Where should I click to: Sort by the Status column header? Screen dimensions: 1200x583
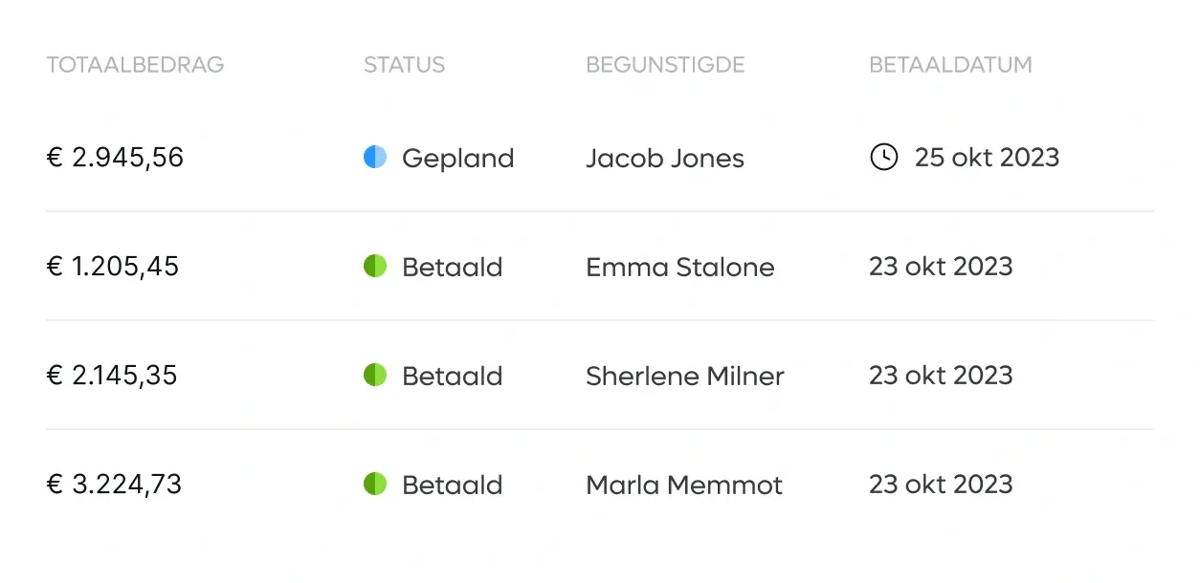tap(404, 65)
